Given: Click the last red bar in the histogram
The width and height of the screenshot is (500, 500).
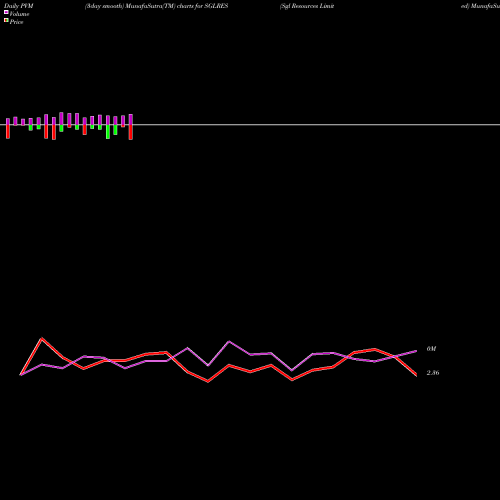Looking at the screenshot, I should click(131, 132).
